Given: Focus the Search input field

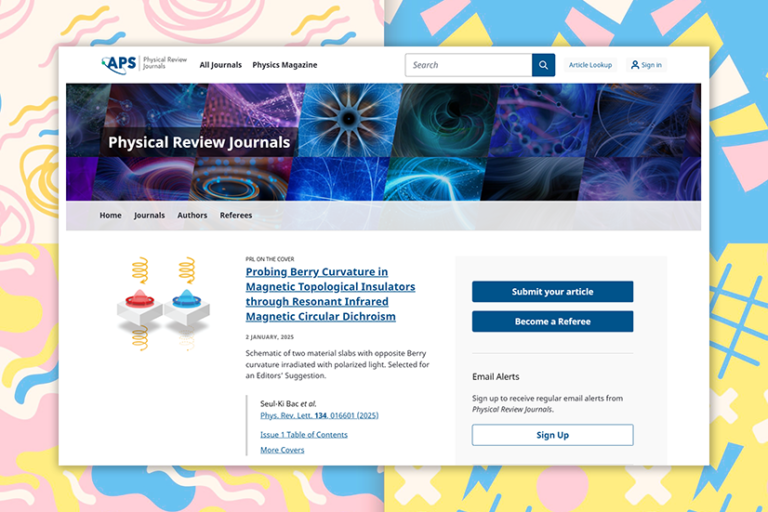Looking at the screenshot, I should coord(468,65).
